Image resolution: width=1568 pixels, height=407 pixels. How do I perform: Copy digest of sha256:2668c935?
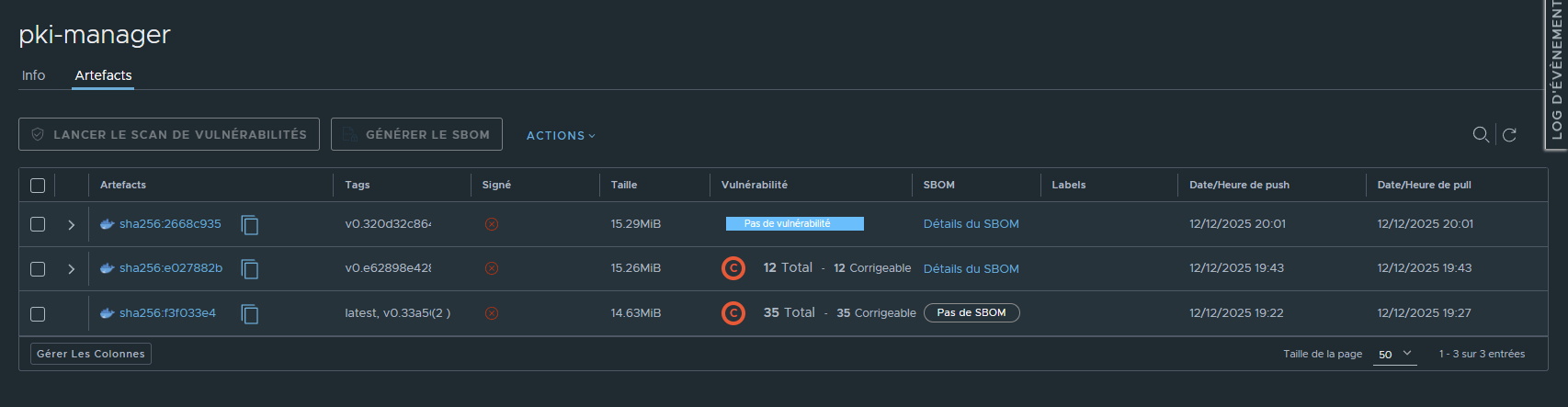coord(250,224)
